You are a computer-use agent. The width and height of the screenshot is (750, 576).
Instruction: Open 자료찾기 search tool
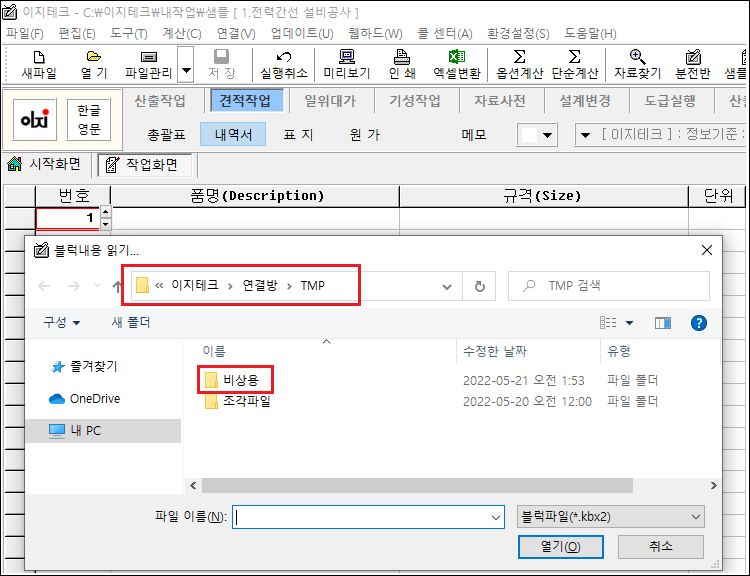click(638, 65)
